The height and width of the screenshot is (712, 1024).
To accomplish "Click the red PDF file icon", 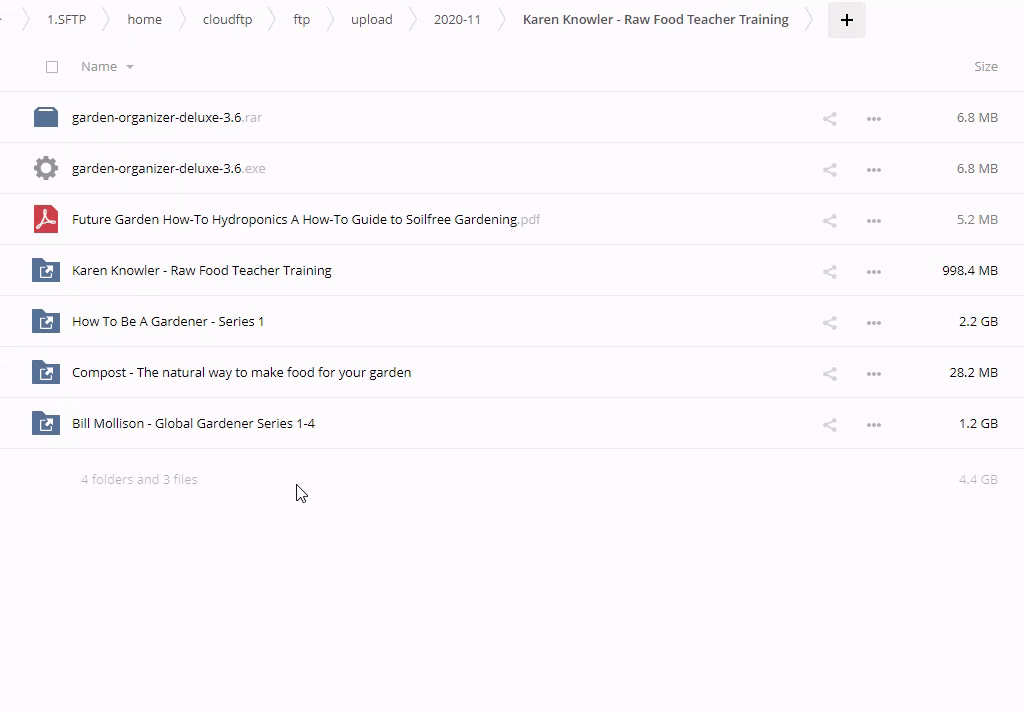I will tap(46, 219).
